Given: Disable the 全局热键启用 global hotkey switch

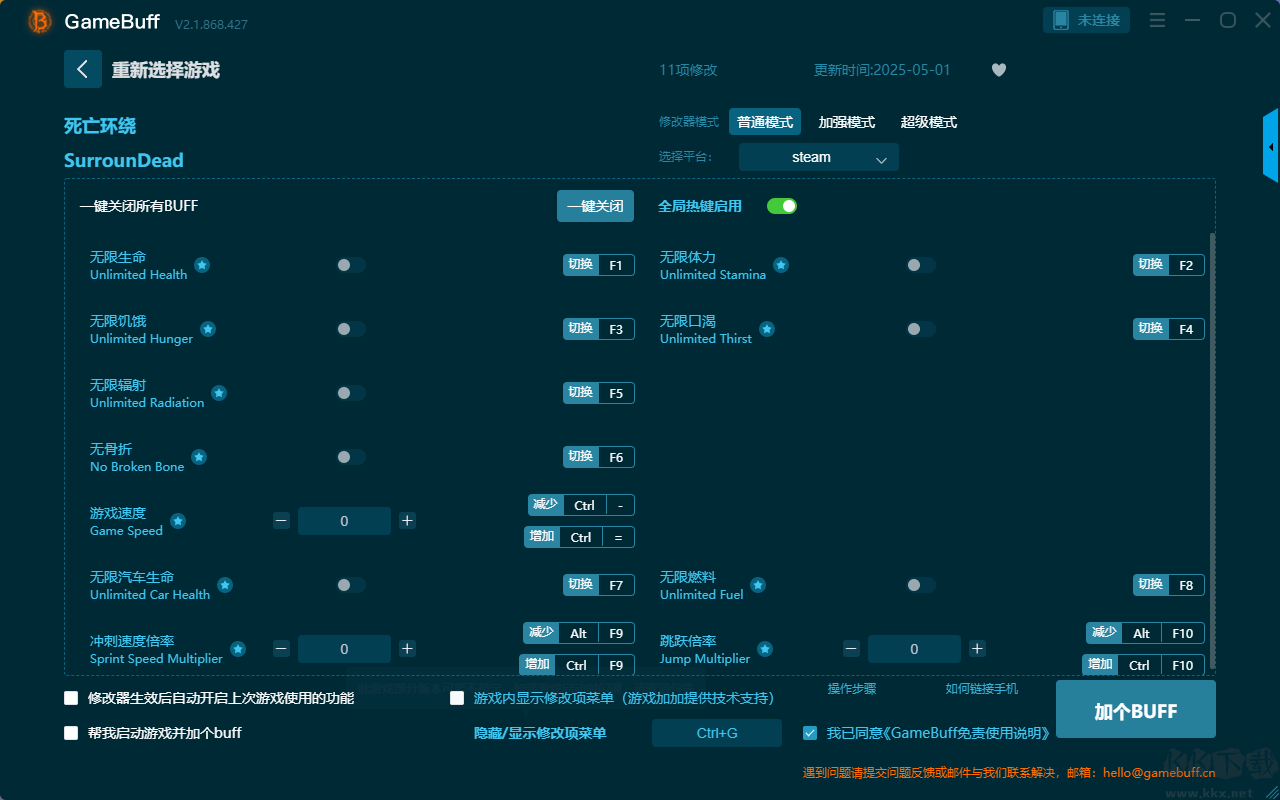Looking at the screenshot, I should click(782, 206).
